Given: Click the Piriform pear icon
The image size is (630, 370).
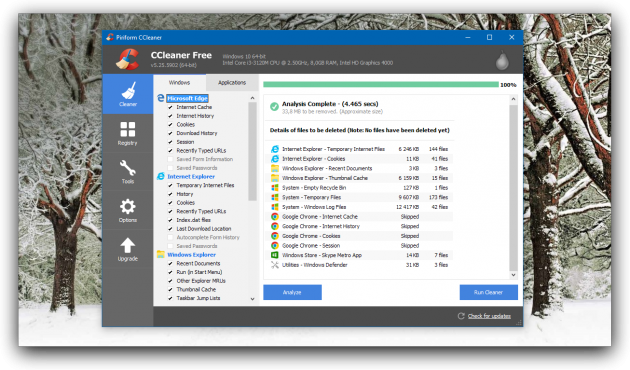Looking at the screenshot, I should tap(502, 61).
